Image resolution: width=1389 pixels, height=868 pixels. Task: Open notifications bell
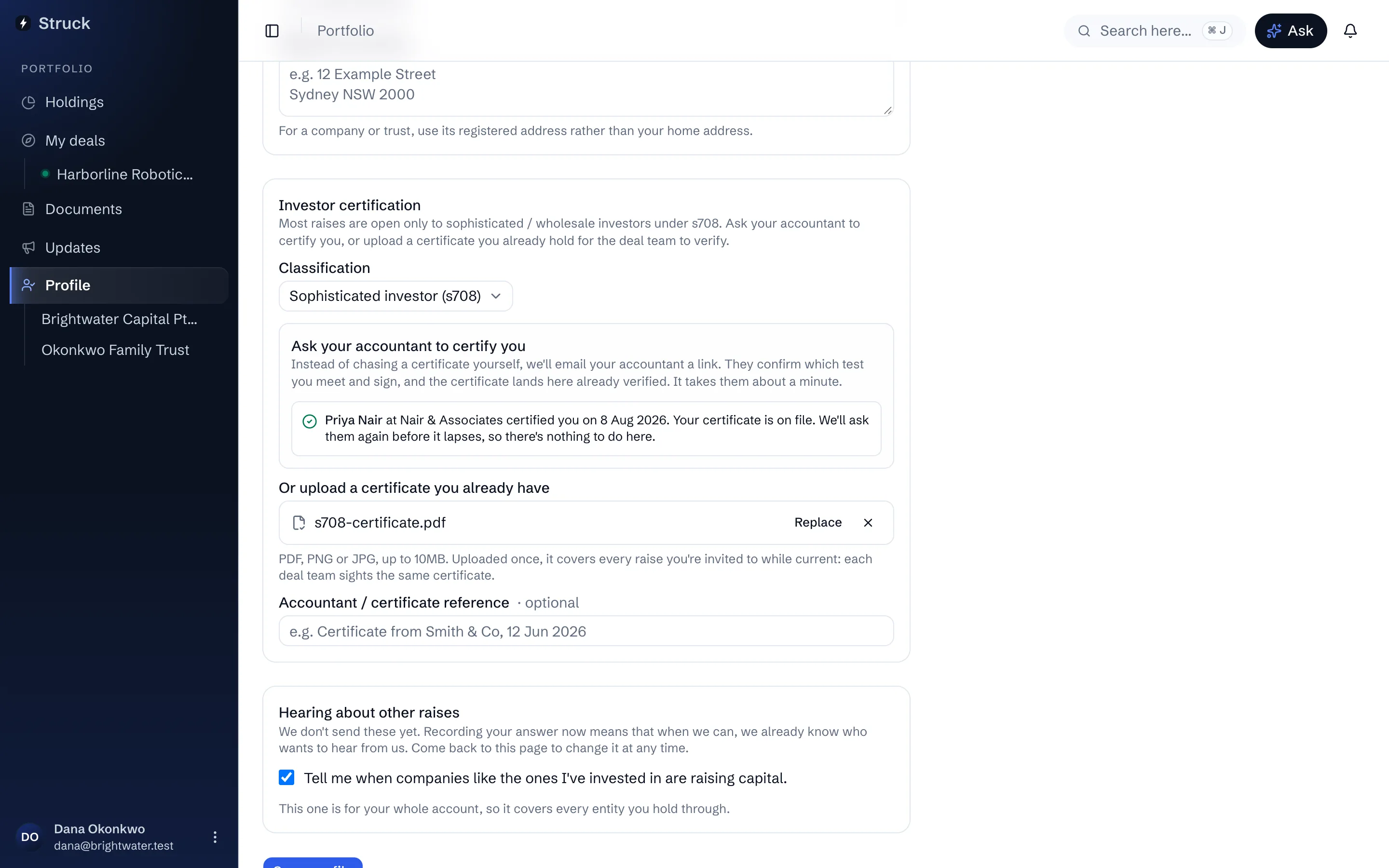[1350, 30]
